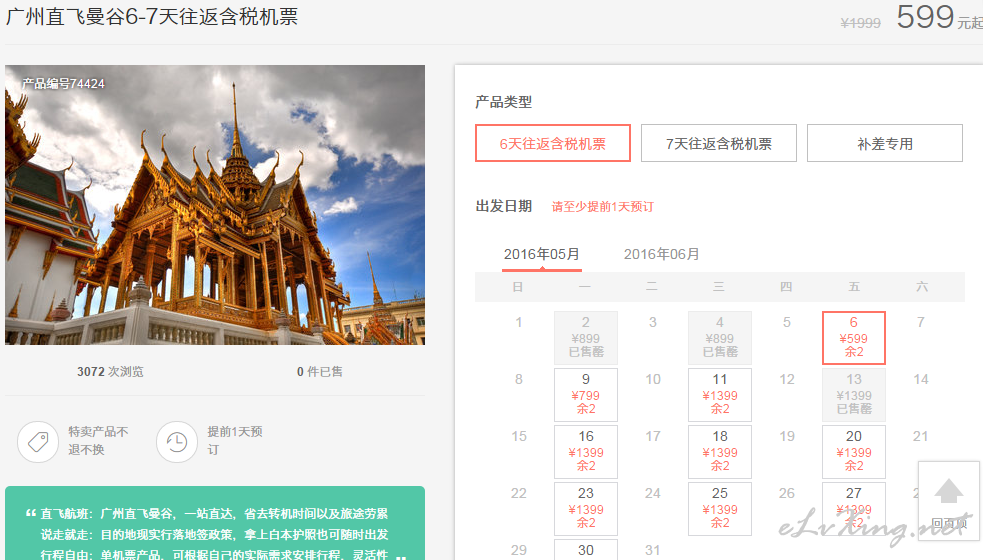Click unavailable date 3 in calendar

coord(653,322)
